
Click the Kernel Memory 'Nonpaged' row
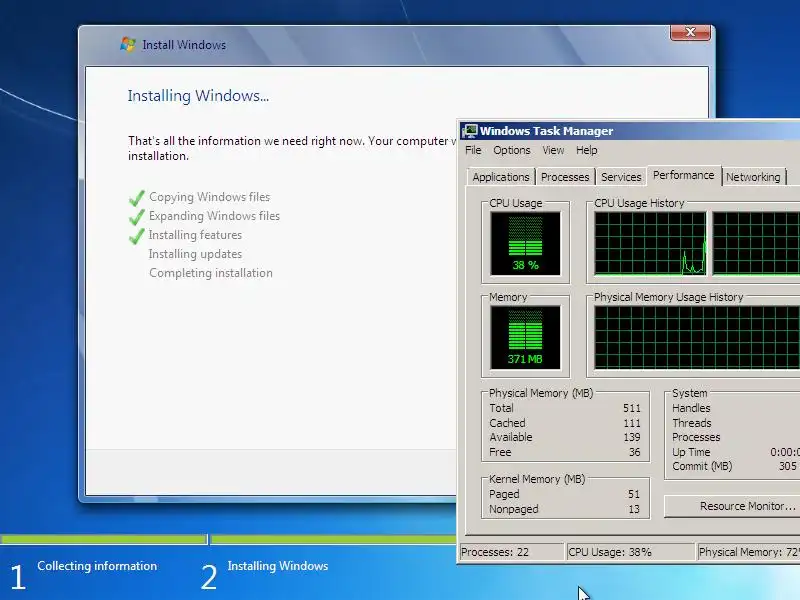(x=565, y=509)
